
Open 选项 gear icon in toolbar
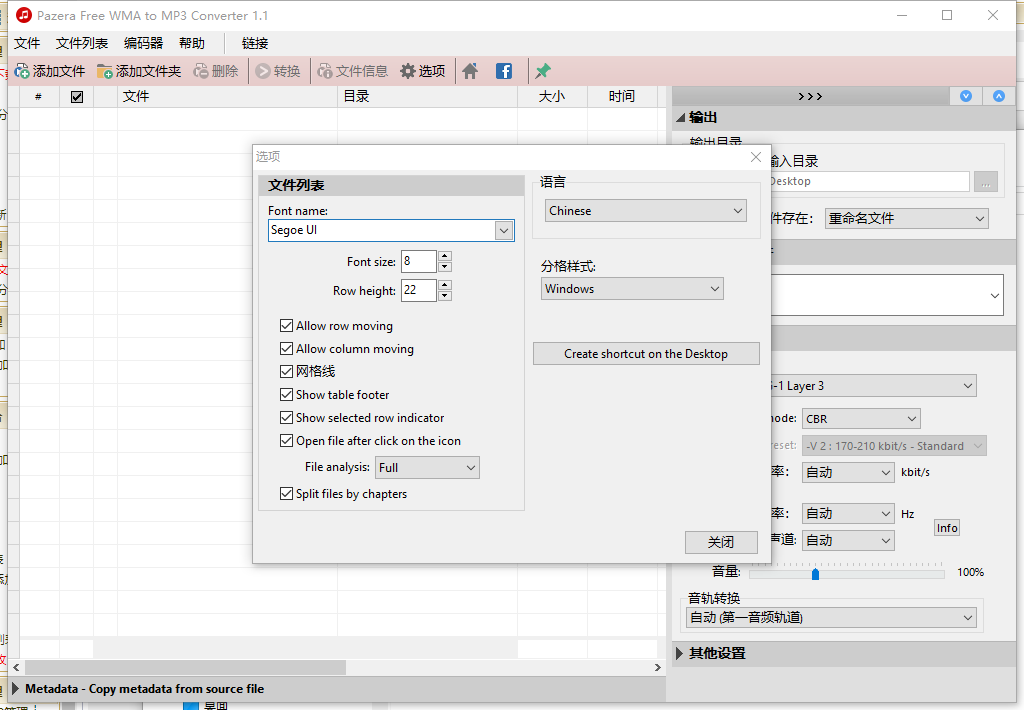point(408,71)
